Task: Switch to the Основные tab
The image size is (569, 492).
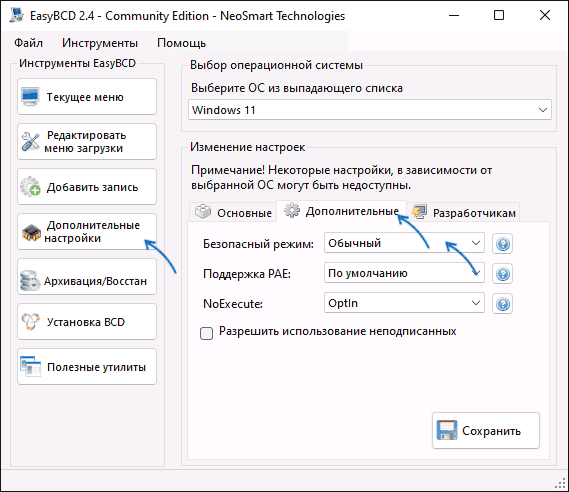Action: (233, 212)
